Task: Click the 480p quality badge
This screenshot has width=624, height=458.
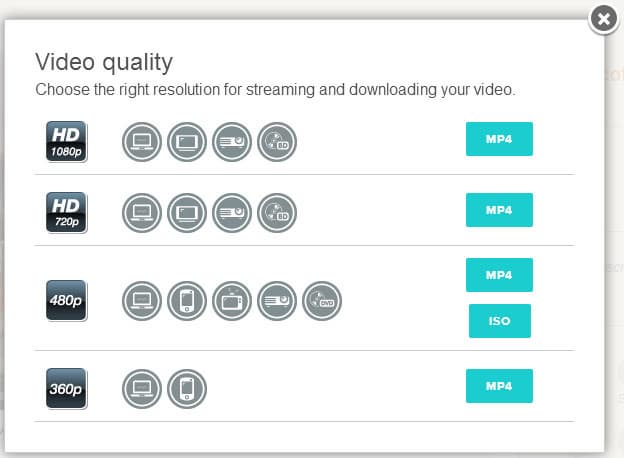Action: (x=66, y=300)
